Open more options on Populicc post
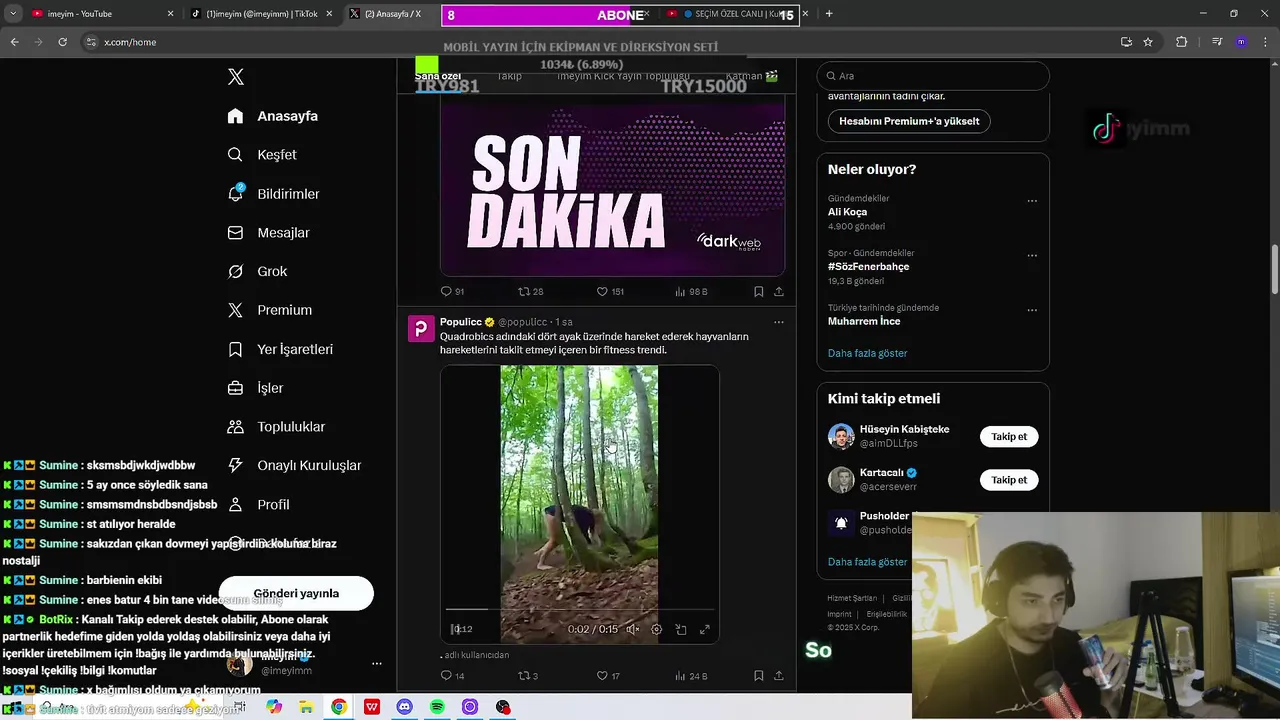The image size is (1280, 720). click(x=779, y=322)
